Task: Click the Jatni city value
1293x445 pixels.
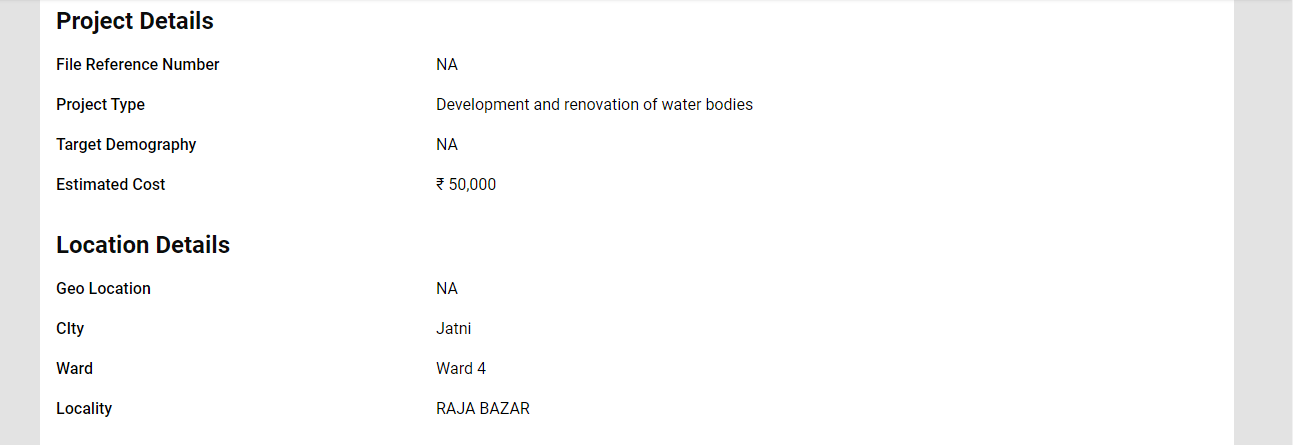Action: pyautogui.click(x=453, y=329)
